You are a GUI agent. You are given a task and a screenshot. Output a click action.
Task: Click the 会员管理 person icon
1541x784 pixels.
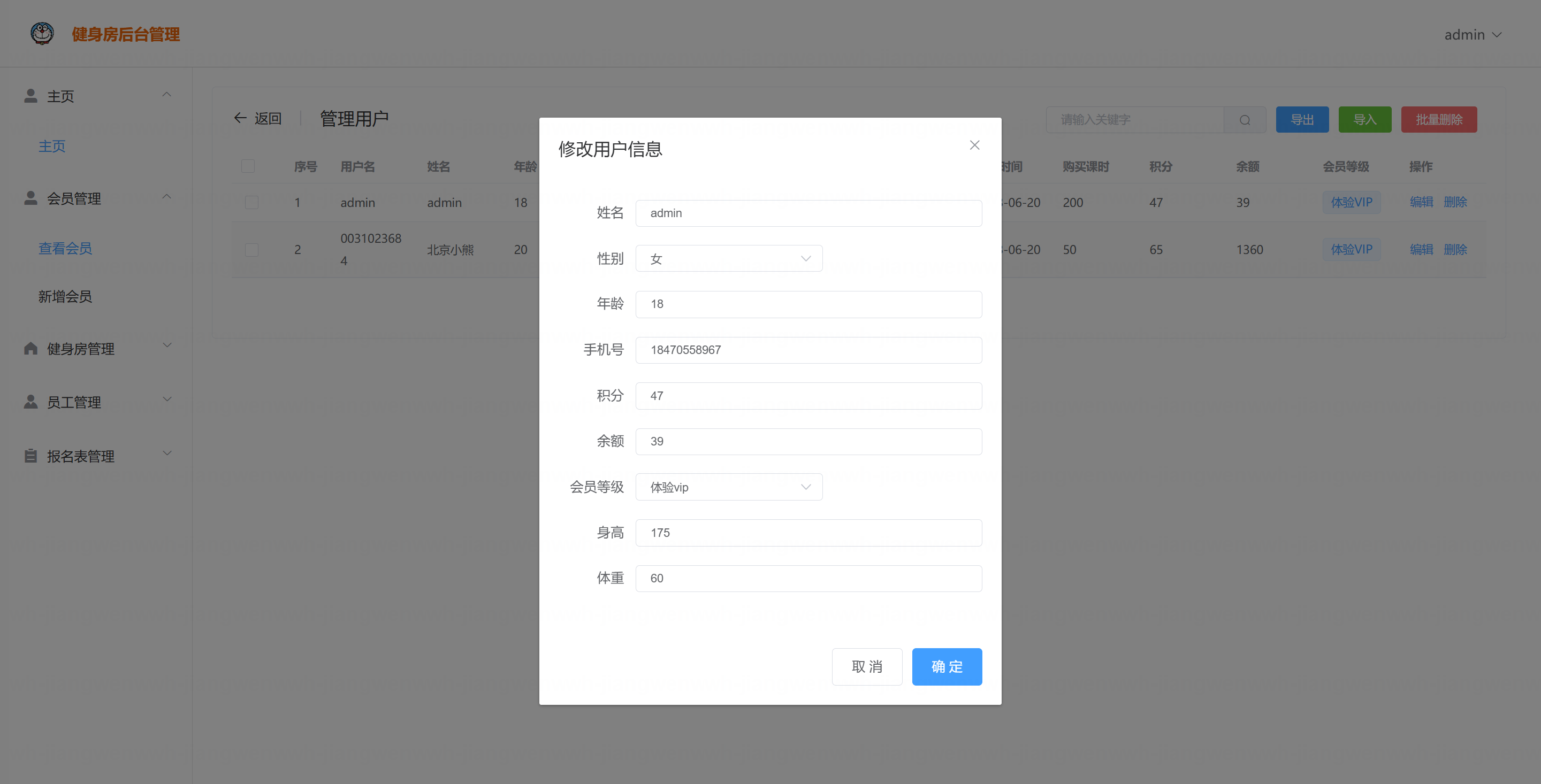30,198
